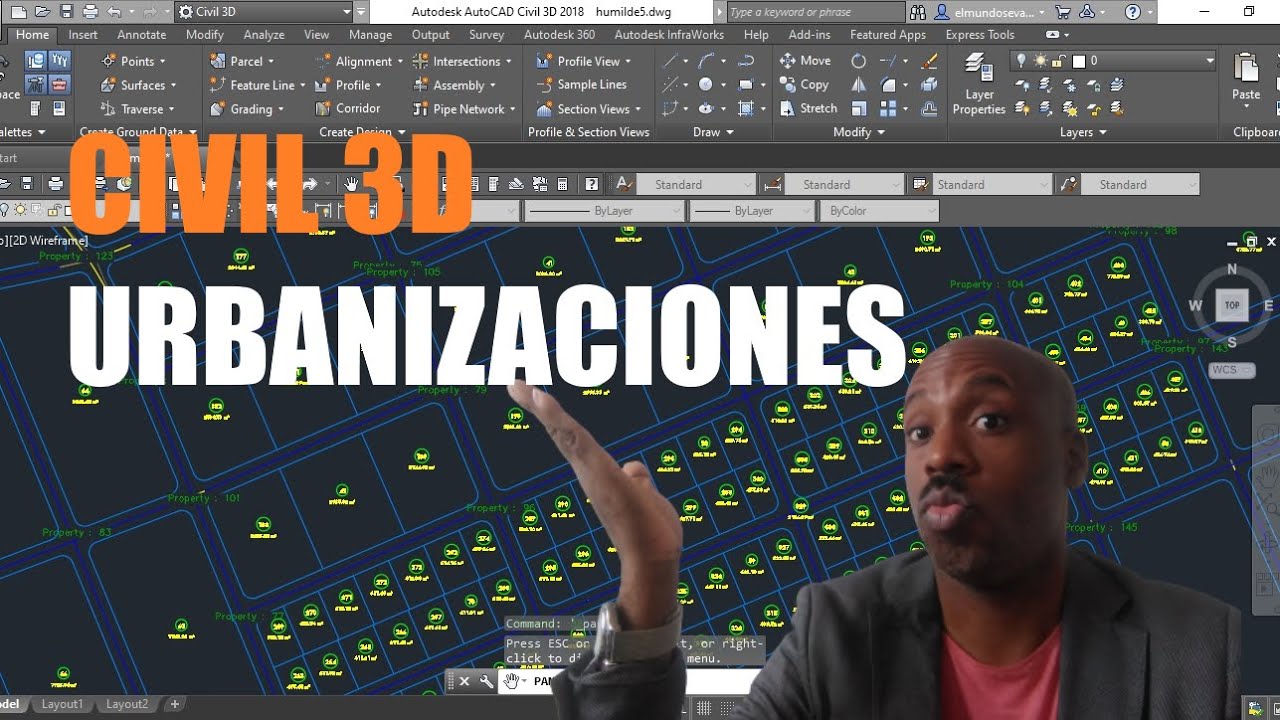This screenshot has width=1280, height=720.
Task: Expand the Modify panel title
Action: coord(859,132)
